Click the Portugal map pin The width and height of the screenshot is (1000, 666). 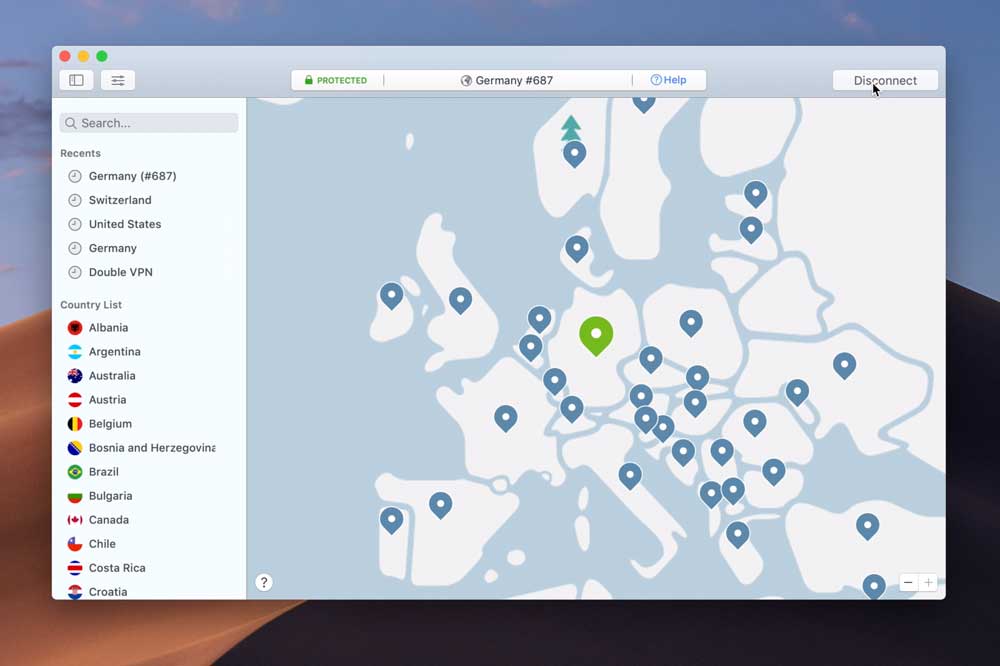[392, 520]
